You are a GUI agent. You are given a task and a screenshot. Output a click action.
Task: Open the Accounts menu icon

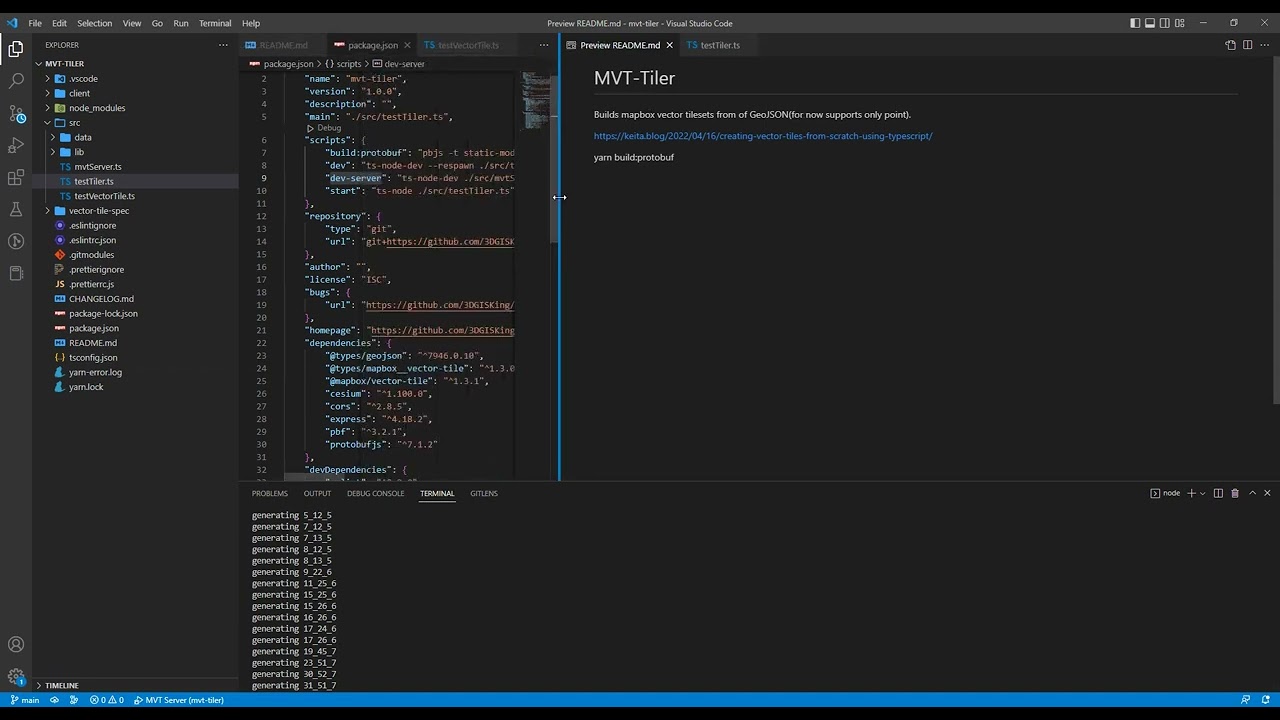(16, 645)
